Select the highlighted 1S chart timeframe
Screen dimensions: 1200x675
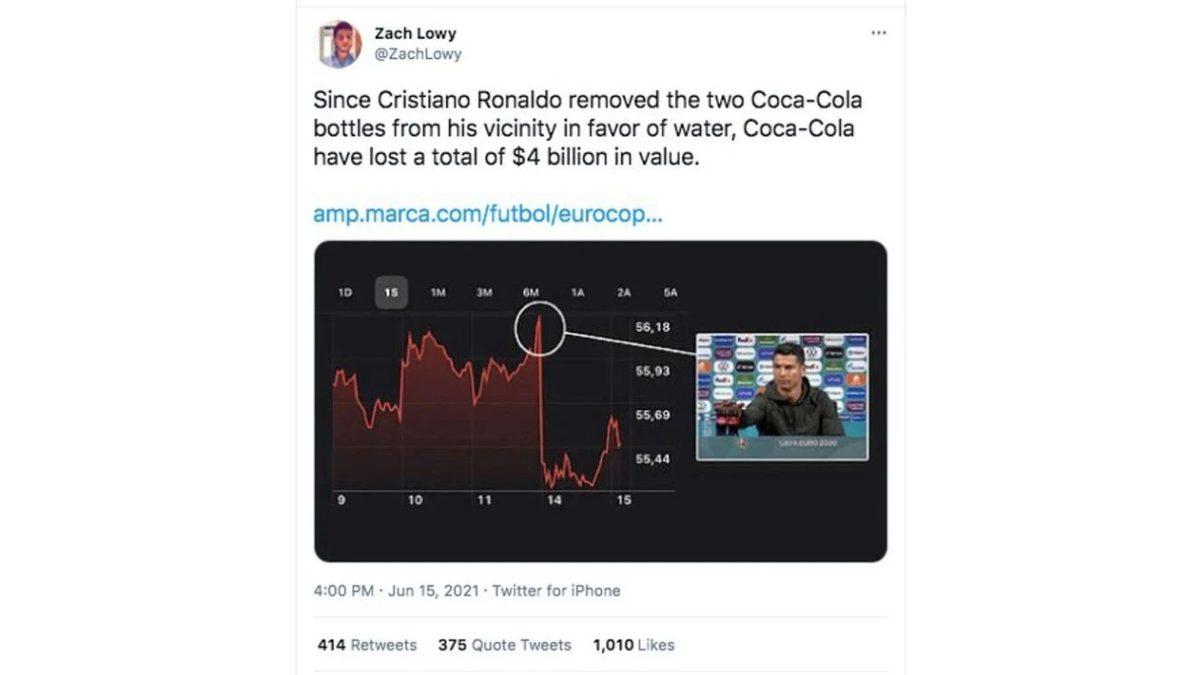(391, 291)
